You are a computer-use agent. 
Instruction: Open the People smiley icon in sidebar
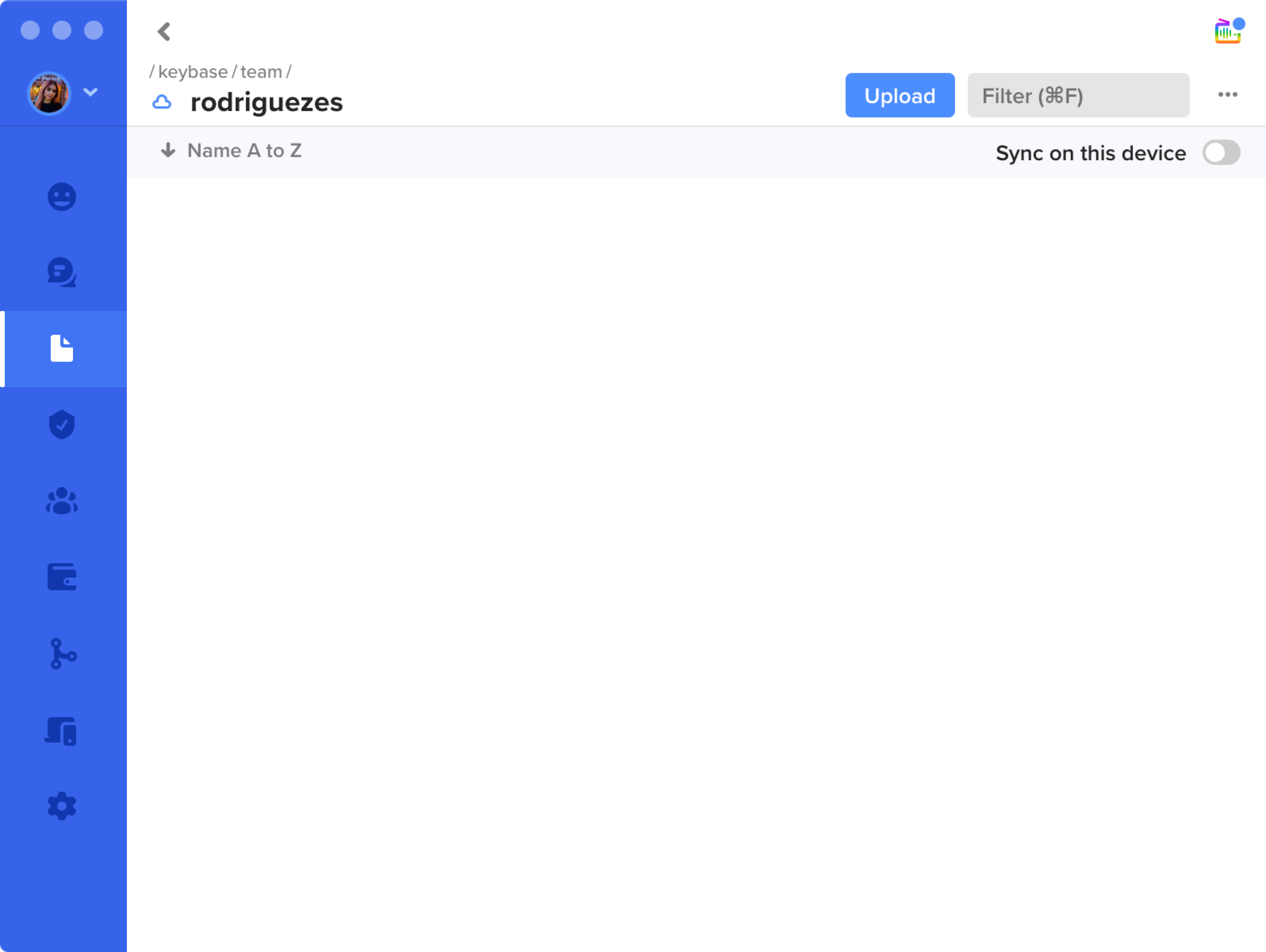point(62,196)
